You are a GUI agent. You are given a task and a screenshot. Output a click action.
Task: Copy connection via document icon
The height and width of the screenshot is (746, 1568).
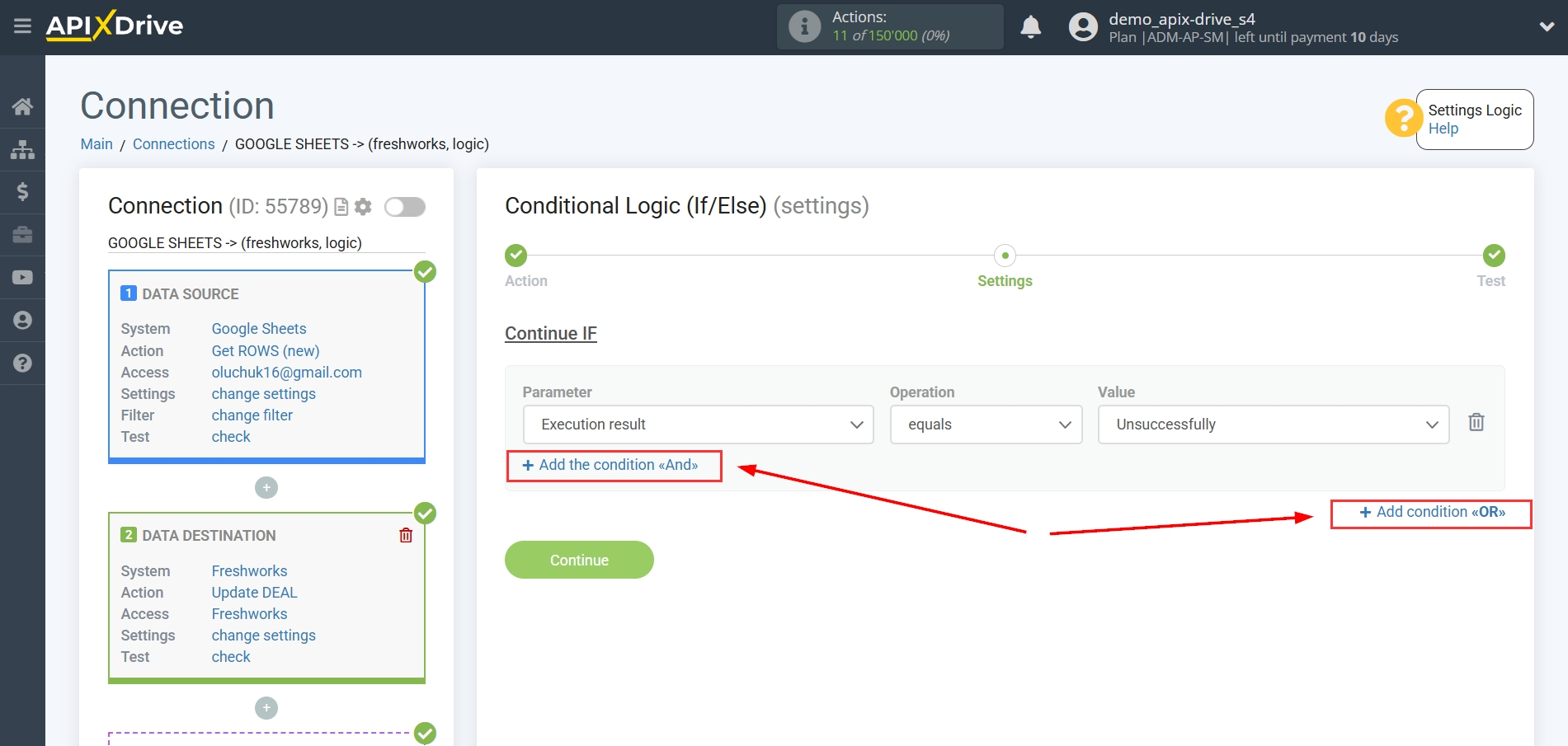click(x=341, y=207)
